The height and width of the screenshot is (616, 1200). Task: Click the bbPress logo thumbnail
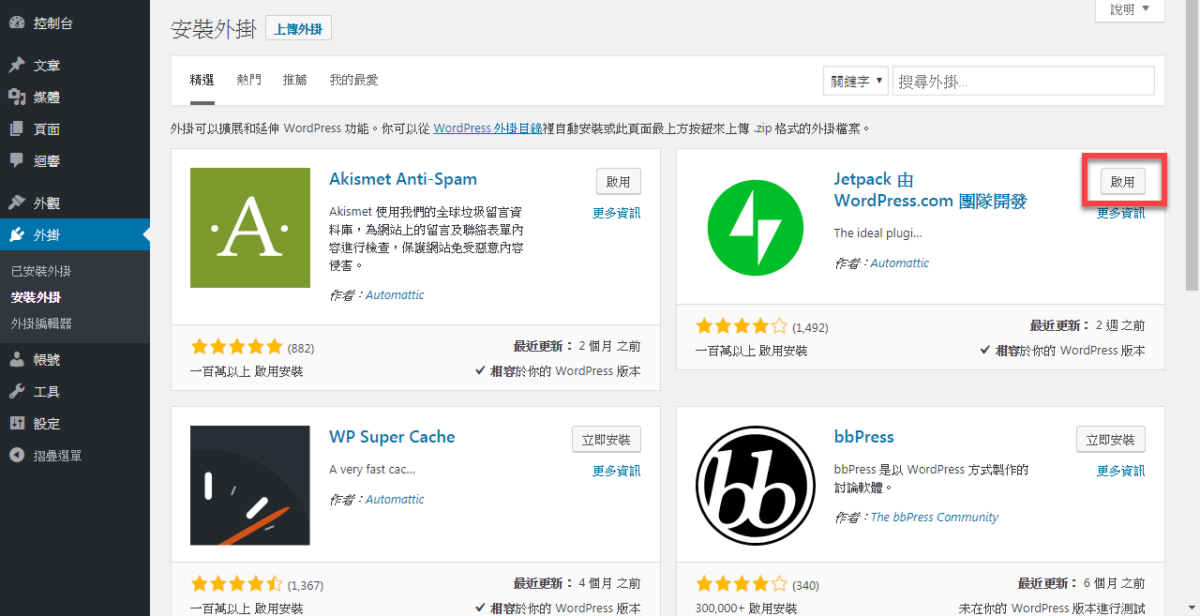755,486
